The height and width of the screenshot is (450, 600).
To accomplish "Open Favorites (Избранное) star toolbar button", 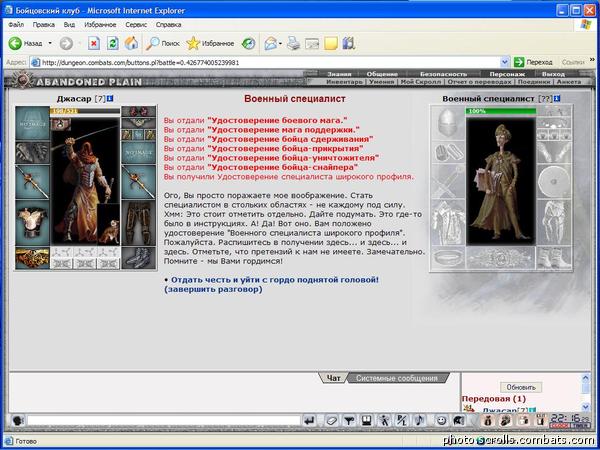I will click(210, 44).
